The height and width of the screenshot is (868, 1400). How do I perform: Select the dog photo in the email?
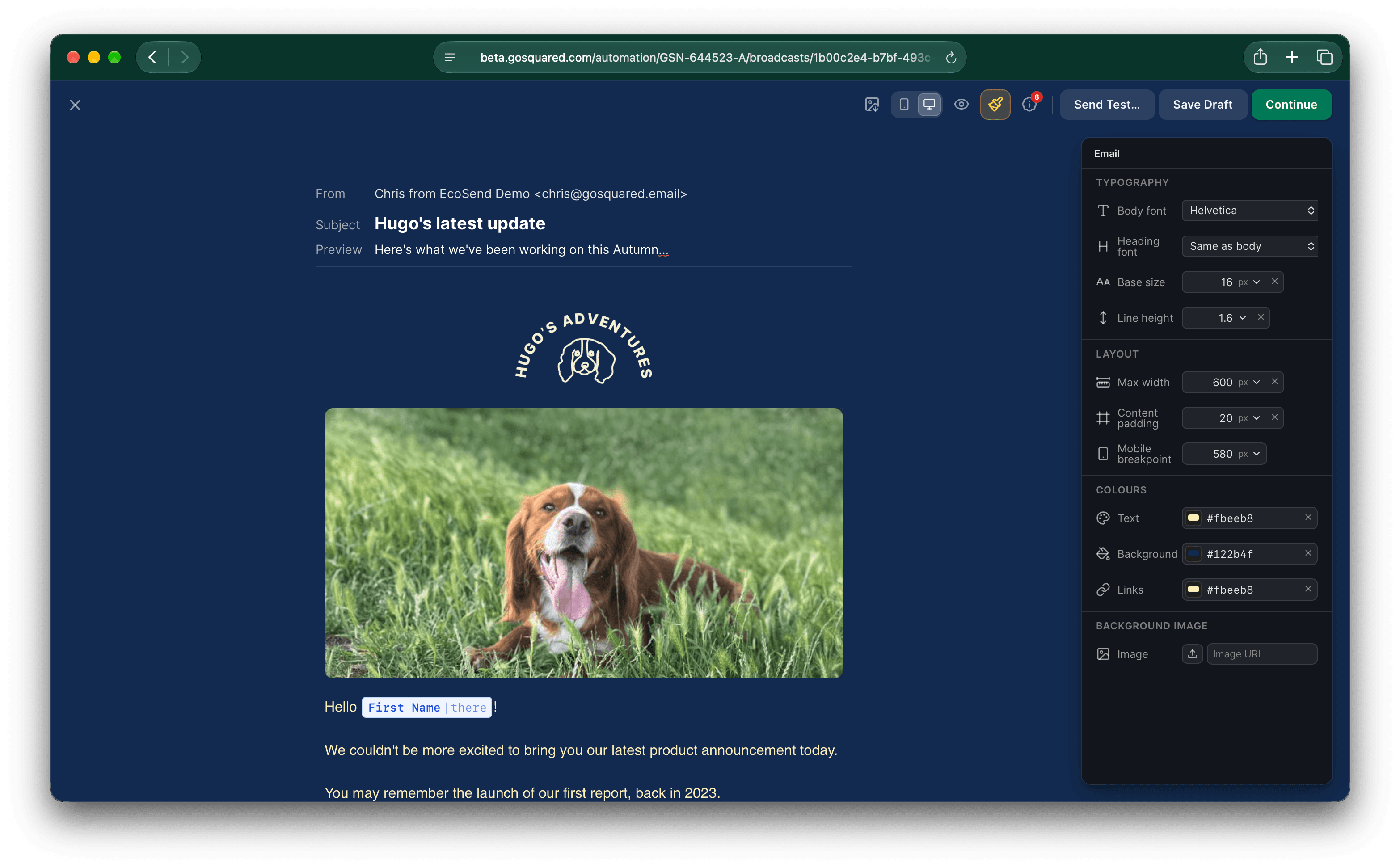(583, 543)
